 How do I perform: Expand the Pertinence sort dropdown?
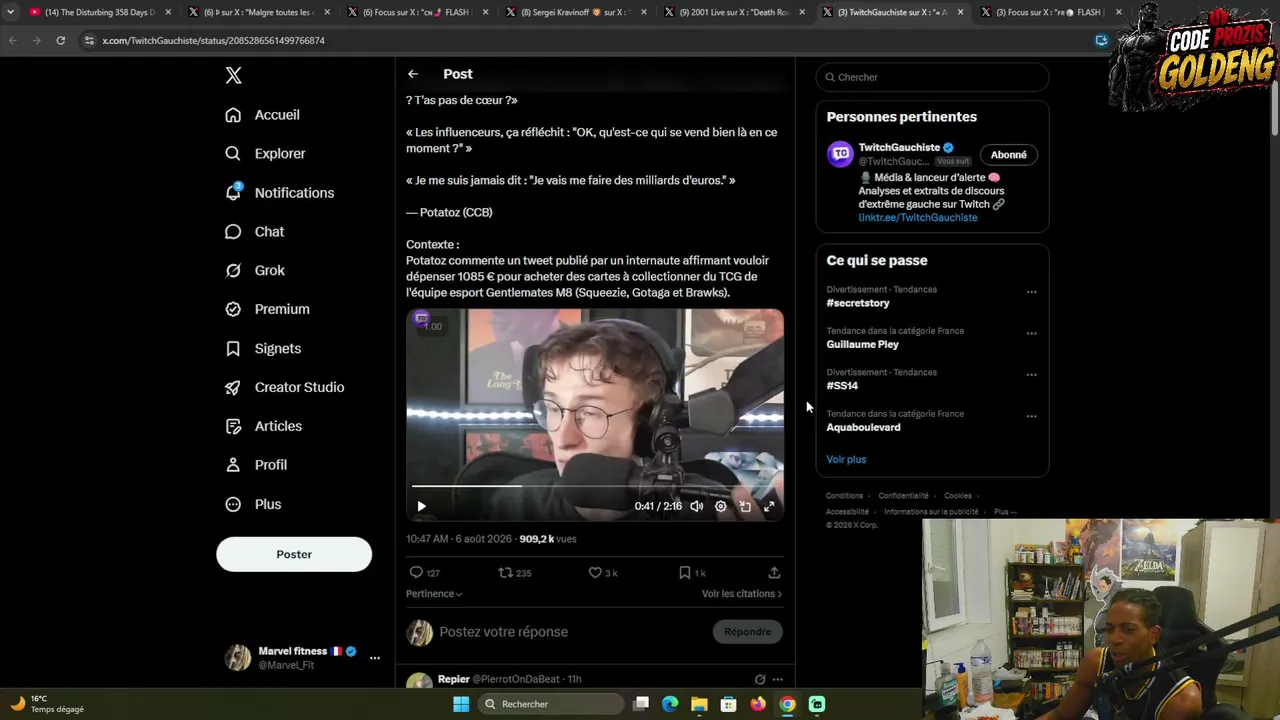[x=434, y=594]
